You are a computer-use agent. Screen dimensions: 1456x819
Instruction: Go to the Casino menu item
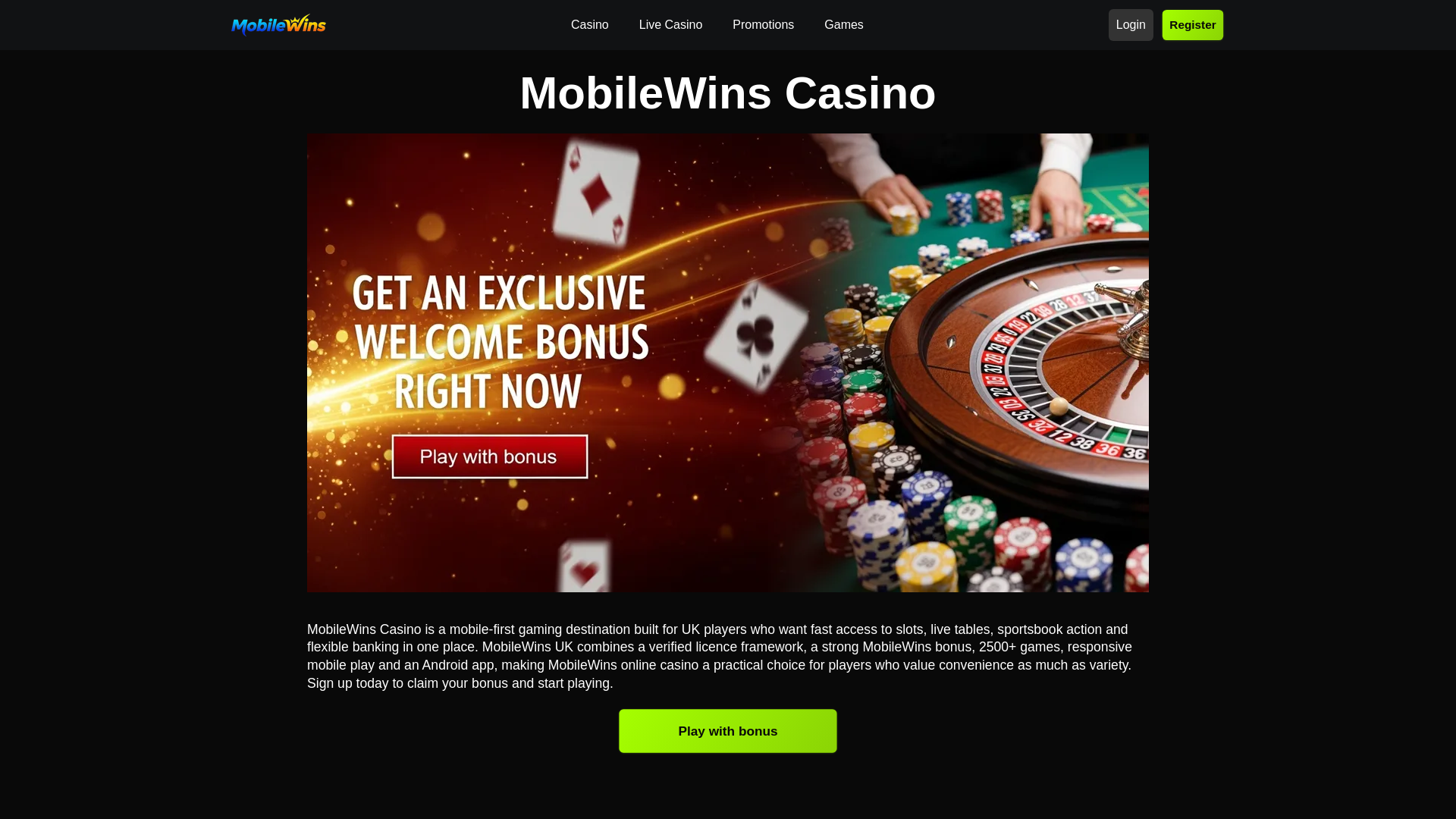tap(589, 25)
